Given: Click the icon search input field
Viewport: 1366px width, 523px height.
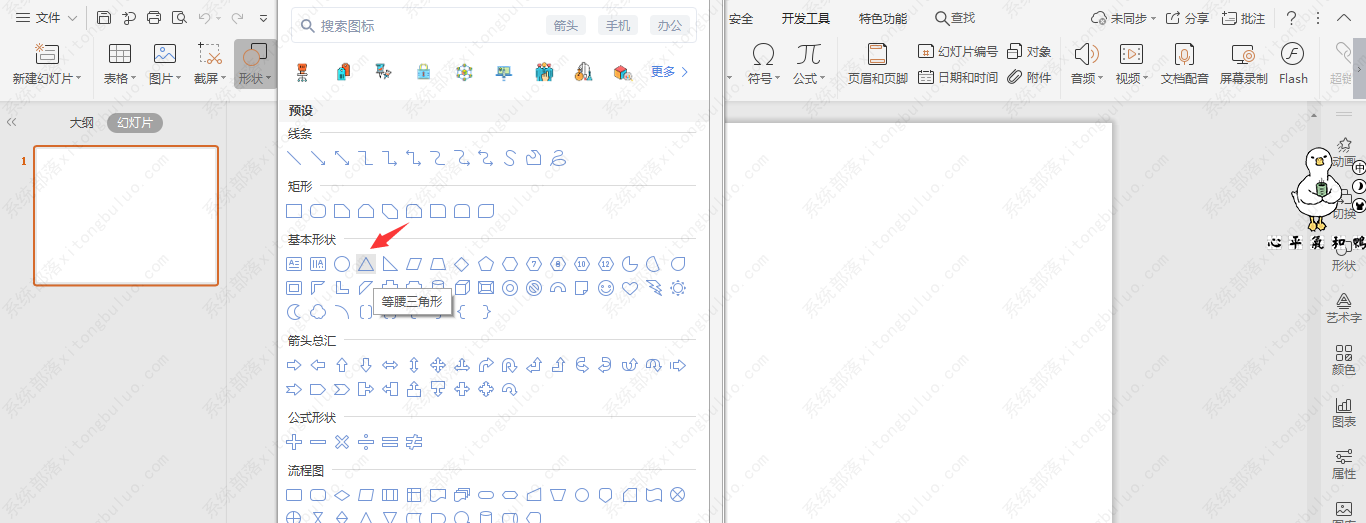Looking at the screenshot, I should point(425,25).
